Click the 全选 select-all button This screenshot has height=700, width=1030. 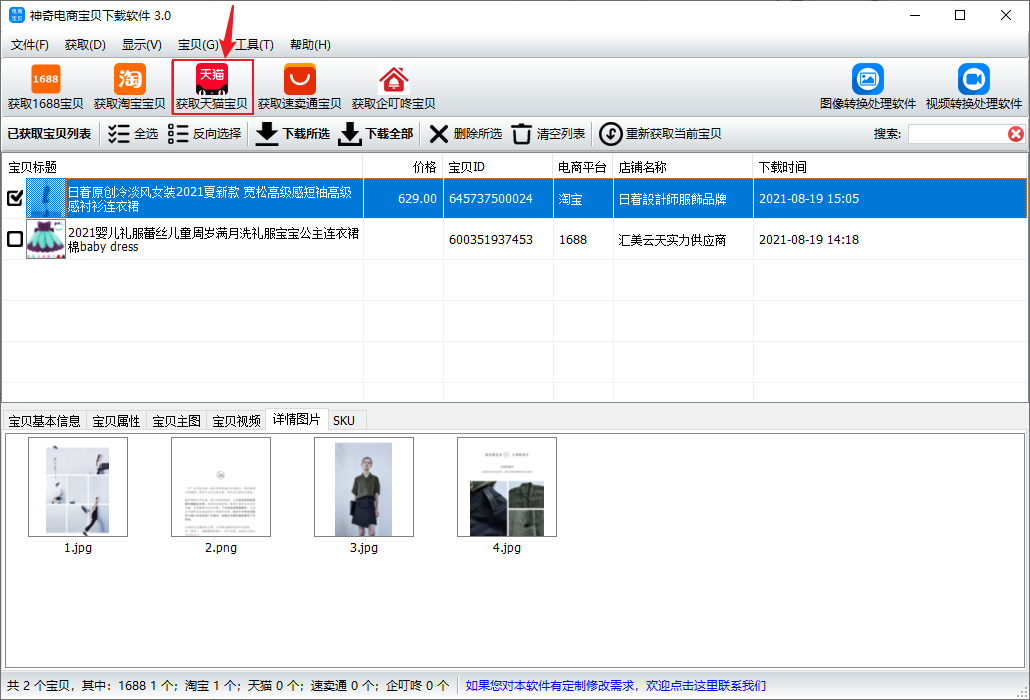[x=133, y=134]
